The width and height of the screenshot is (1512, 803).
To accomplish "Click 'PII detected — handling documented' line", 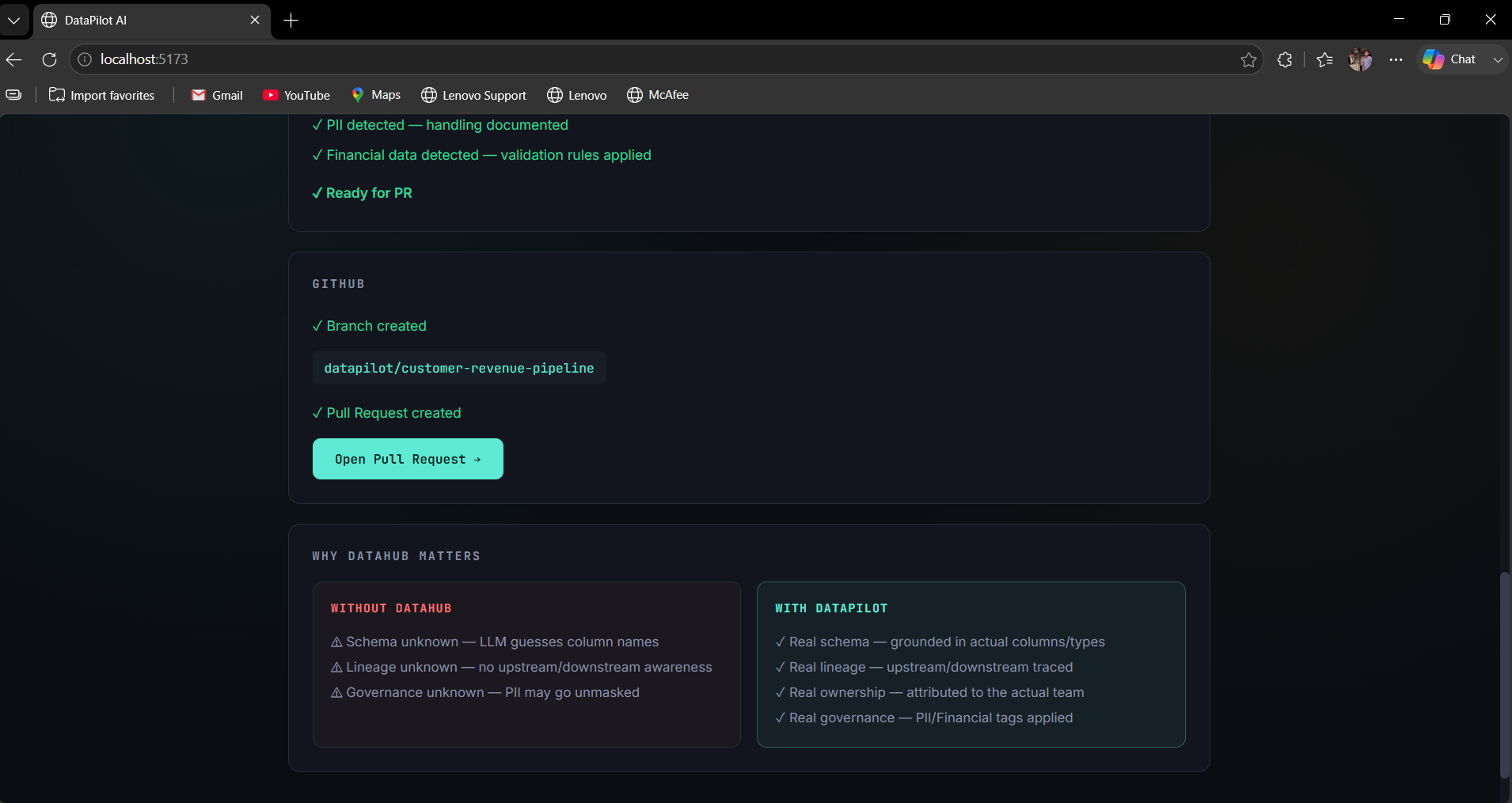I will point(440,125).
